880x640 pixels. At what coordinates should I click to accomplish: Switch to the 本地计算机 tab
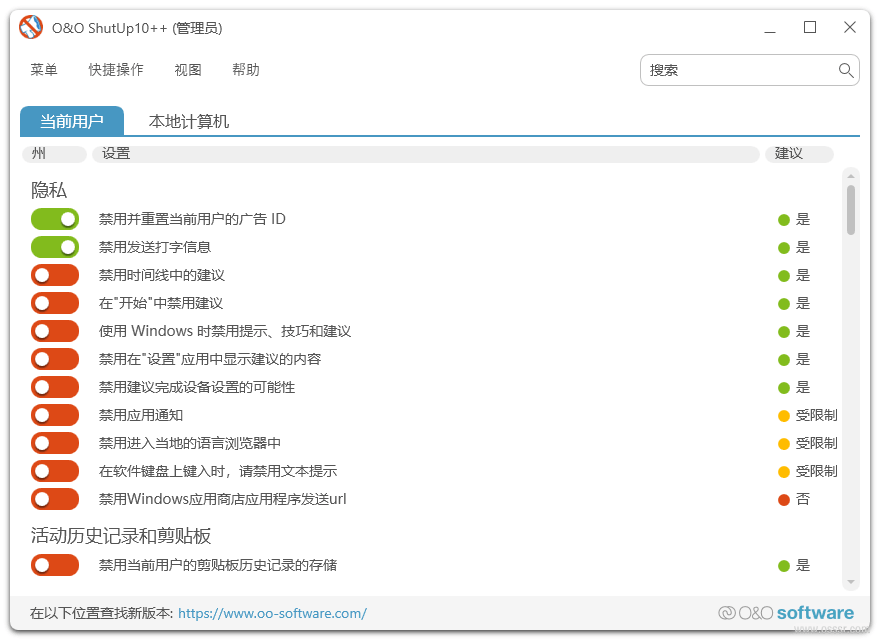(x=189, y=121)
